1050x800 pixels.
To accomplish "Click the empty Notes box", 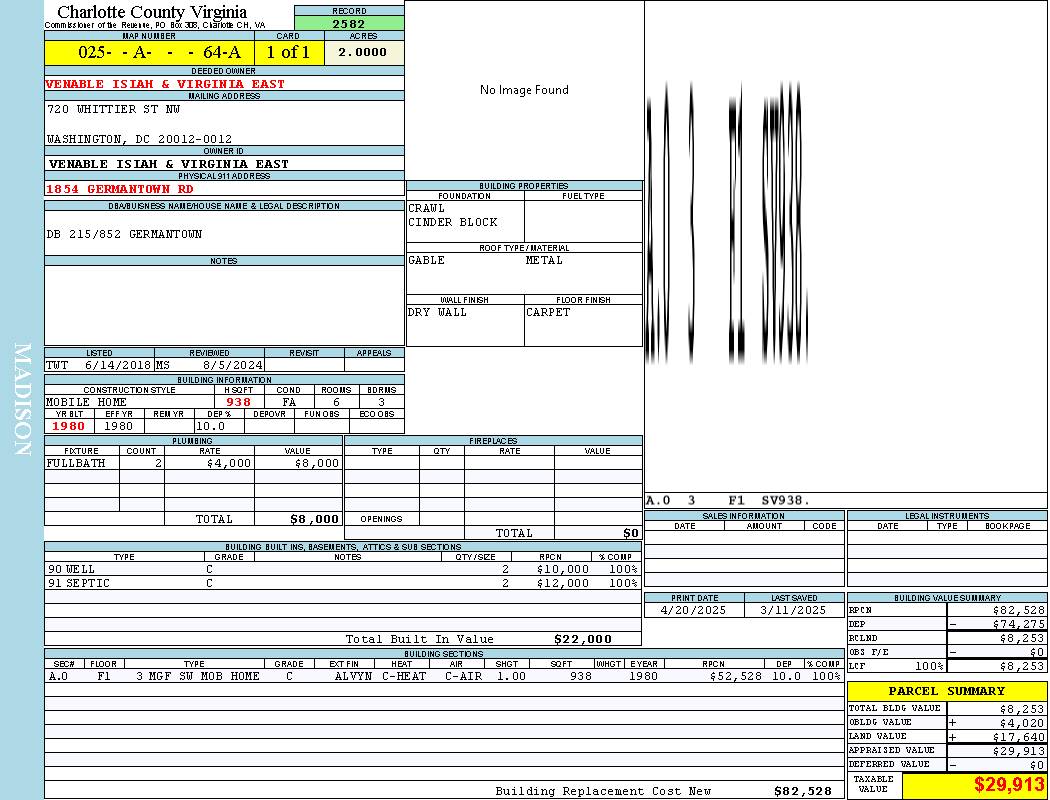I will pos(224,304).
